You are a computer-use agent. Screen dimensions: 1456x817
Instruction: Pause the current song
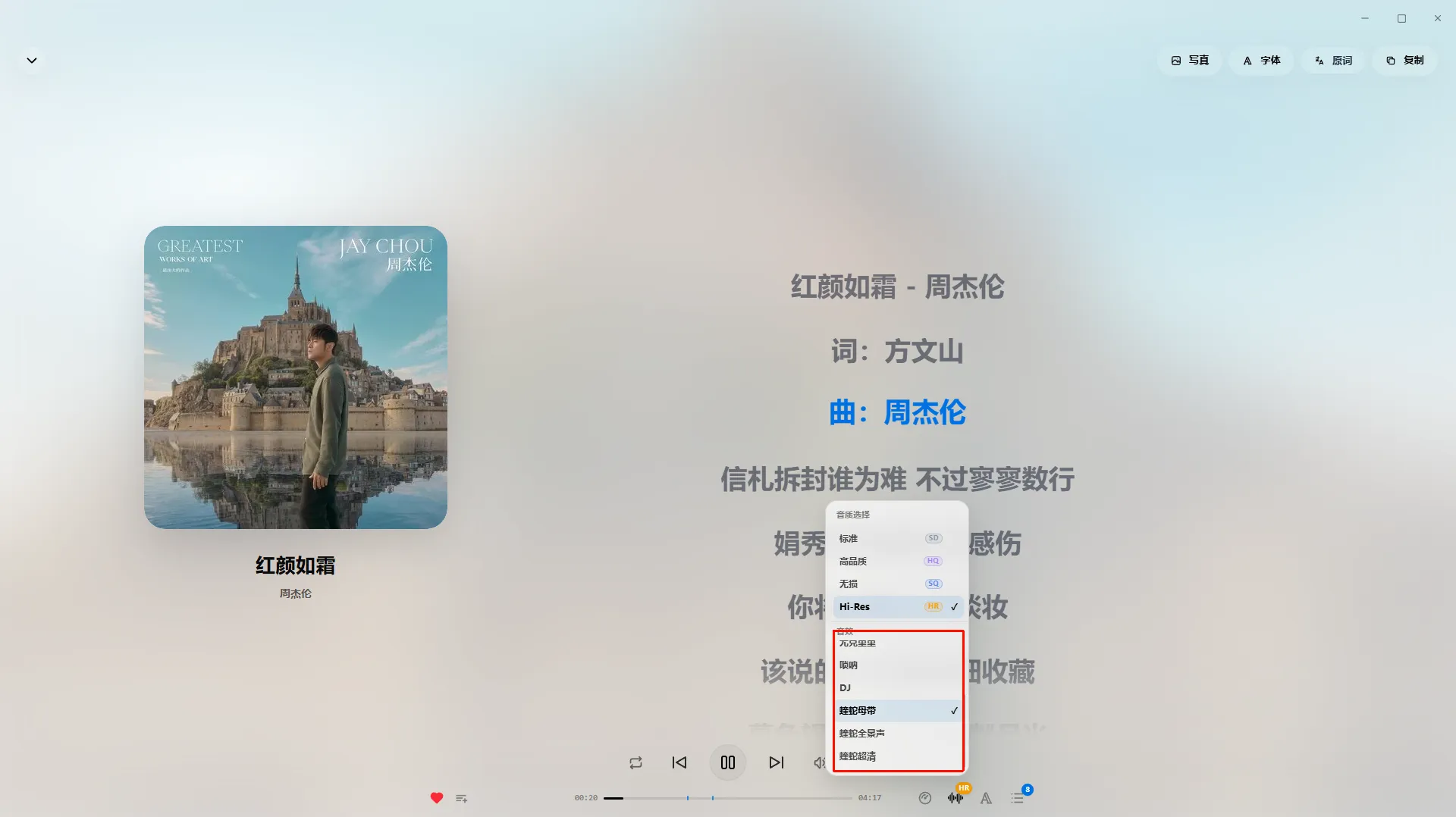tap(728, 762)
